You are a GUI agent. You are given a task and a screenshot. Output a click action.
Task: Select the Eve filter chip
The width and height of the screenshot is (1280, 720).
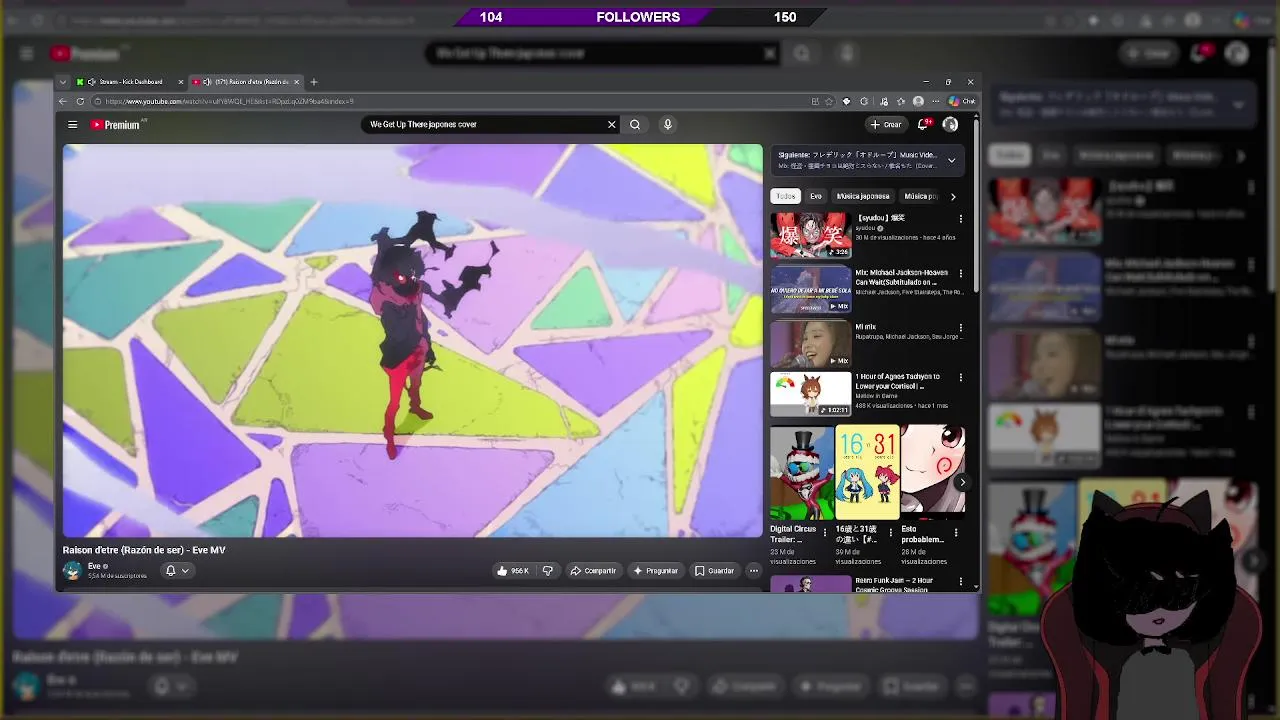click(x=816, y=196)
